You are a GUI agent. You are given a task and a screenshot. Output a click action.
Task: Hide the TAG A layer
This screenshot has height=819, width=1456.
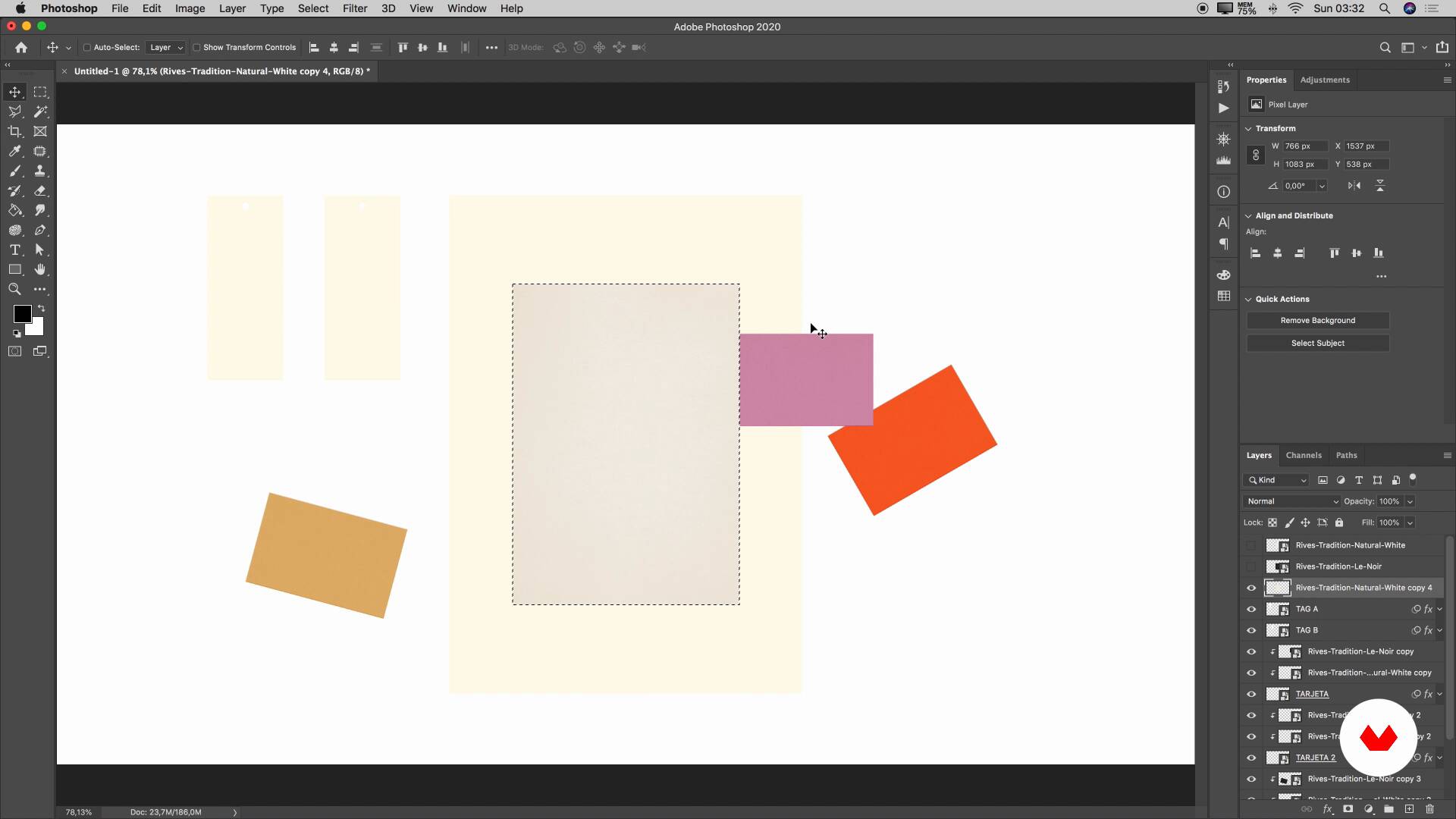point(1251,609)
